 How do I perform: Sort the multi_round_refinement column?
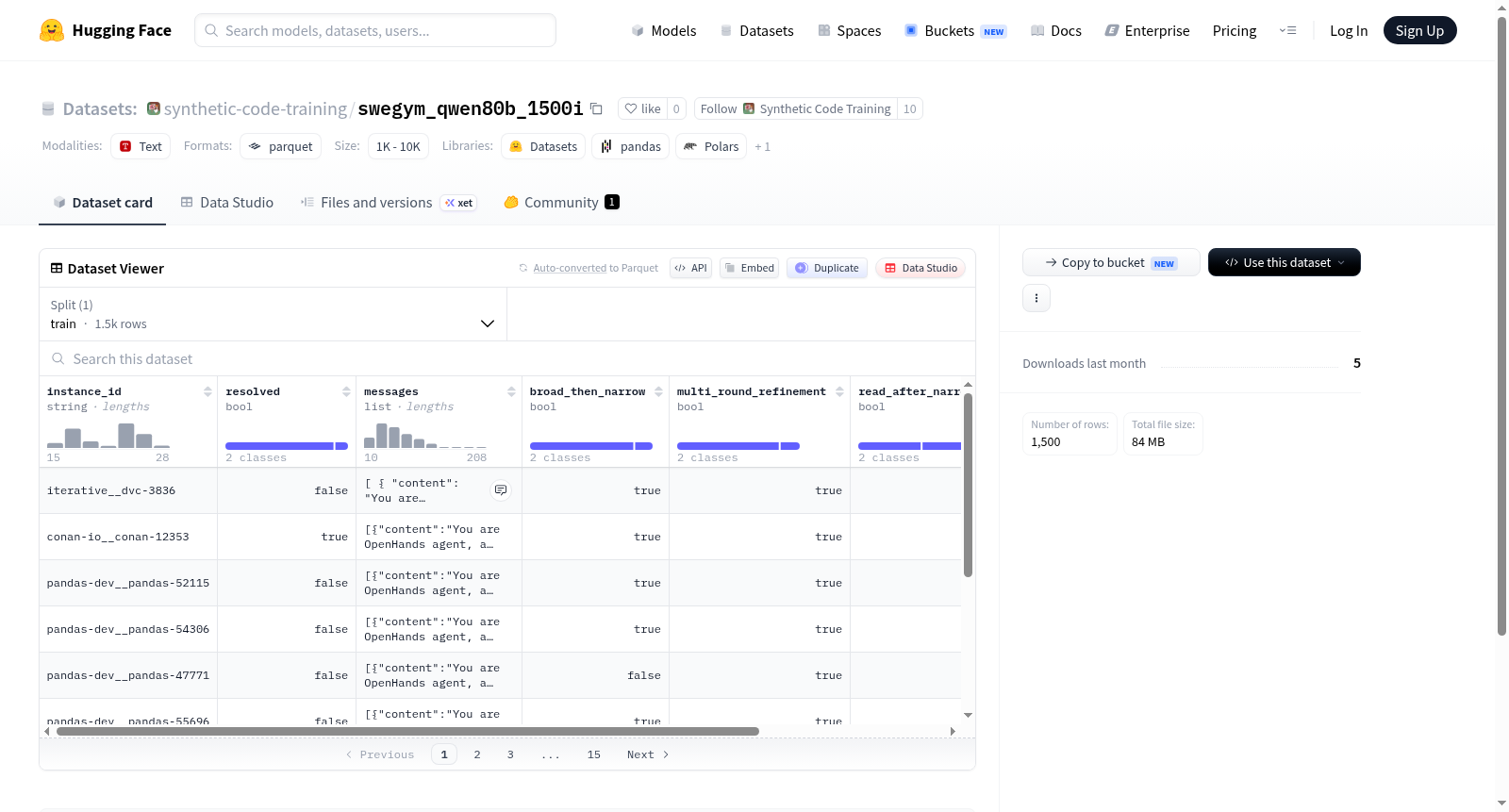coord(839,391)
